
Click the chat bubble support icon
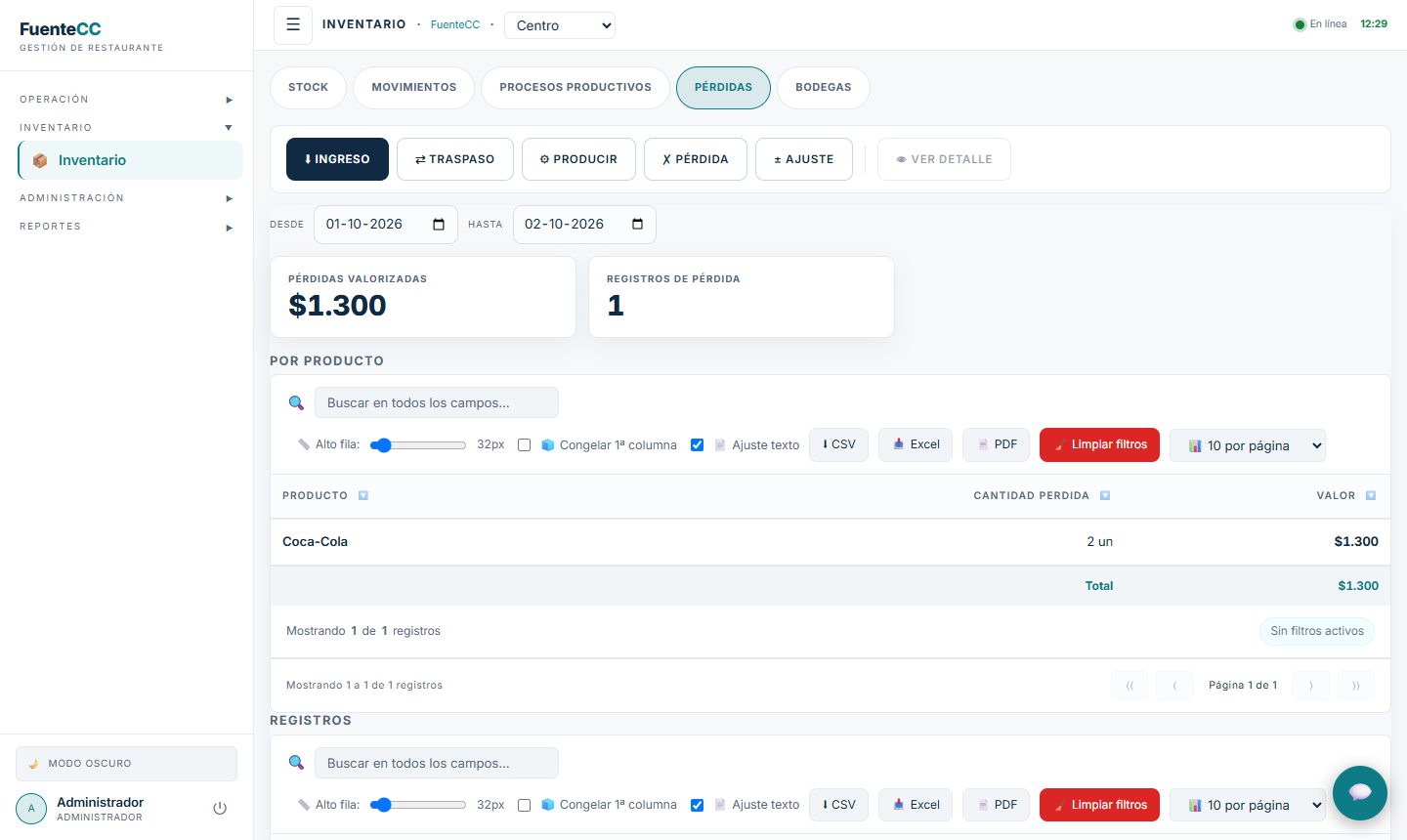tap(1360, 793)
